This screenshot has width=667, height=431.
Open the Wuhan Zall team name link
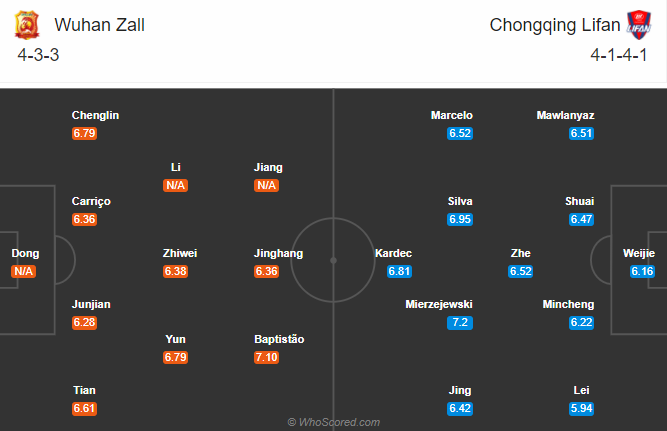pos(100,25)
